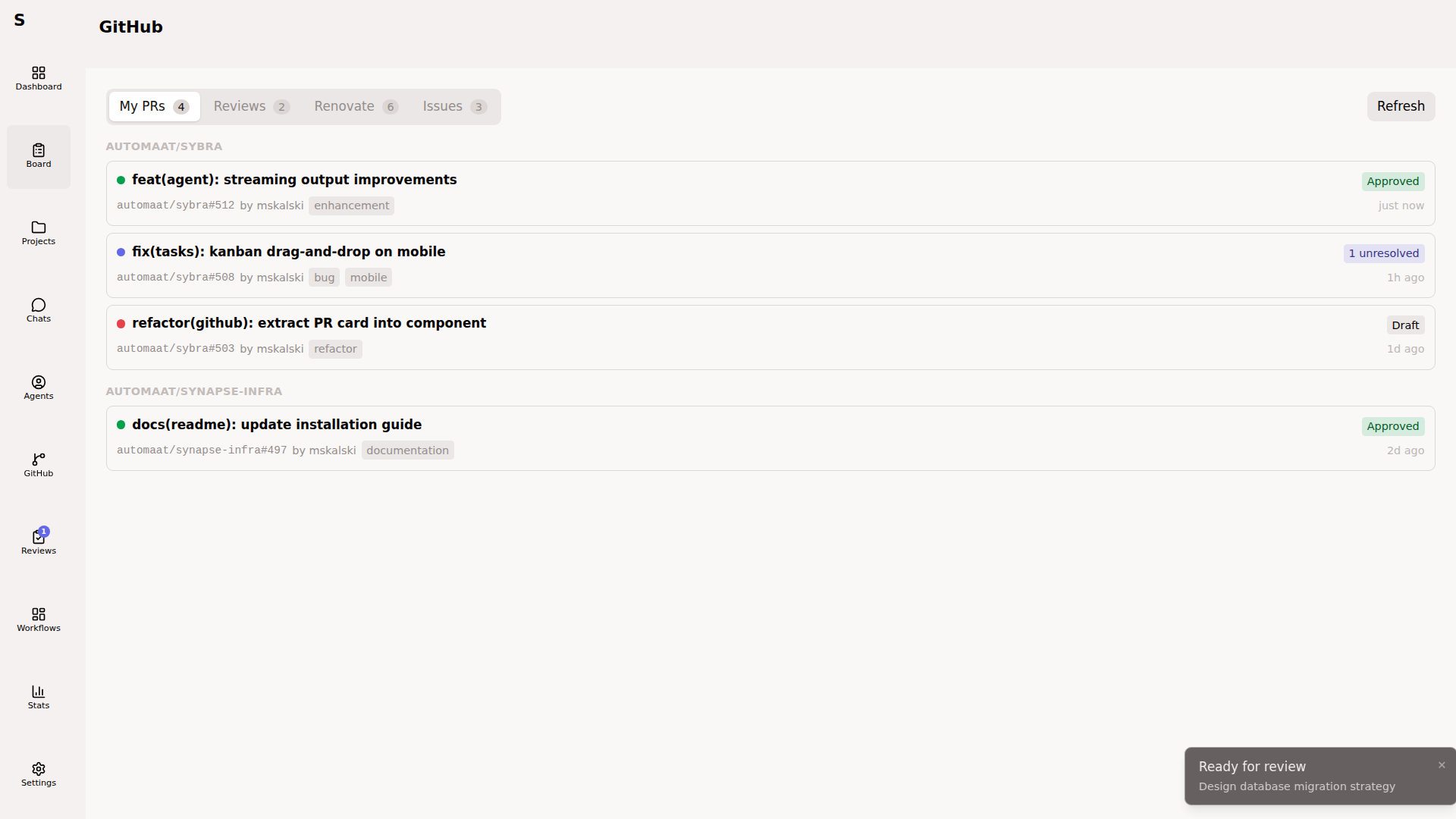This screenshot has height=819, width=1456.
Task: Click the documentation label tag
Action: [407, 450]
